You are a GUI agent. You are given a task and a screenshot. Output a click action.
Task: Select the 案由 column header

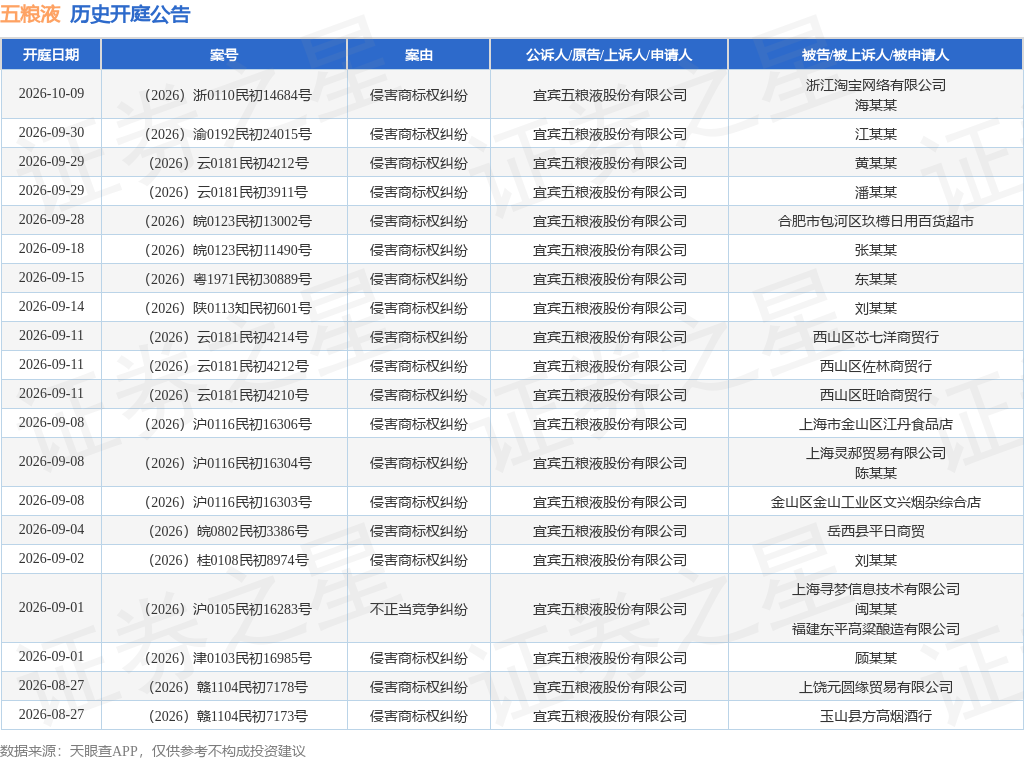tap(419, 55)
